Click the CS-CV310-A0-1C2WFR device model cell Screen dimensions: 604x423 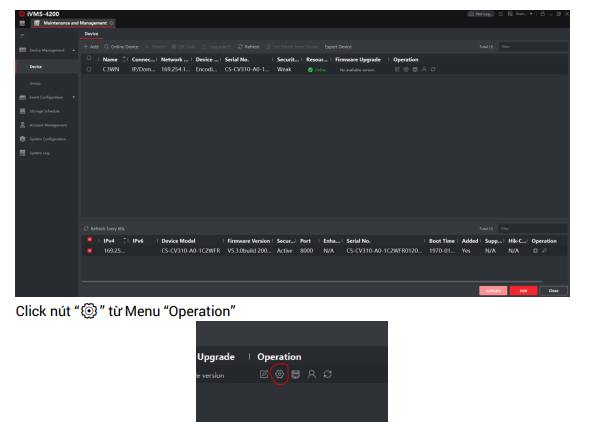pyautogui.click(x=191, y=251)
